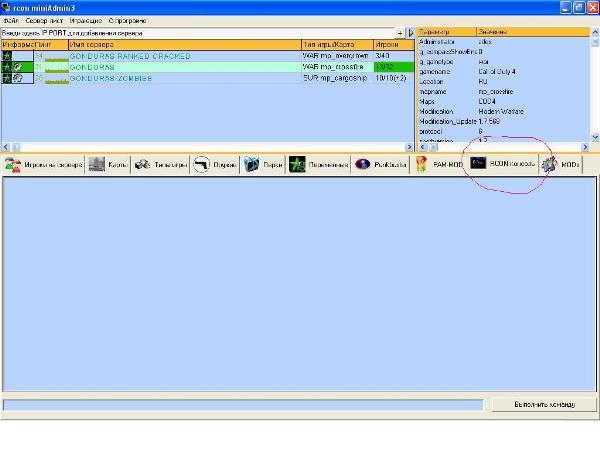Screen dimensions: 600x450
Task: Sort by the Имя сервера column header
Action: (x=185, y=45)
